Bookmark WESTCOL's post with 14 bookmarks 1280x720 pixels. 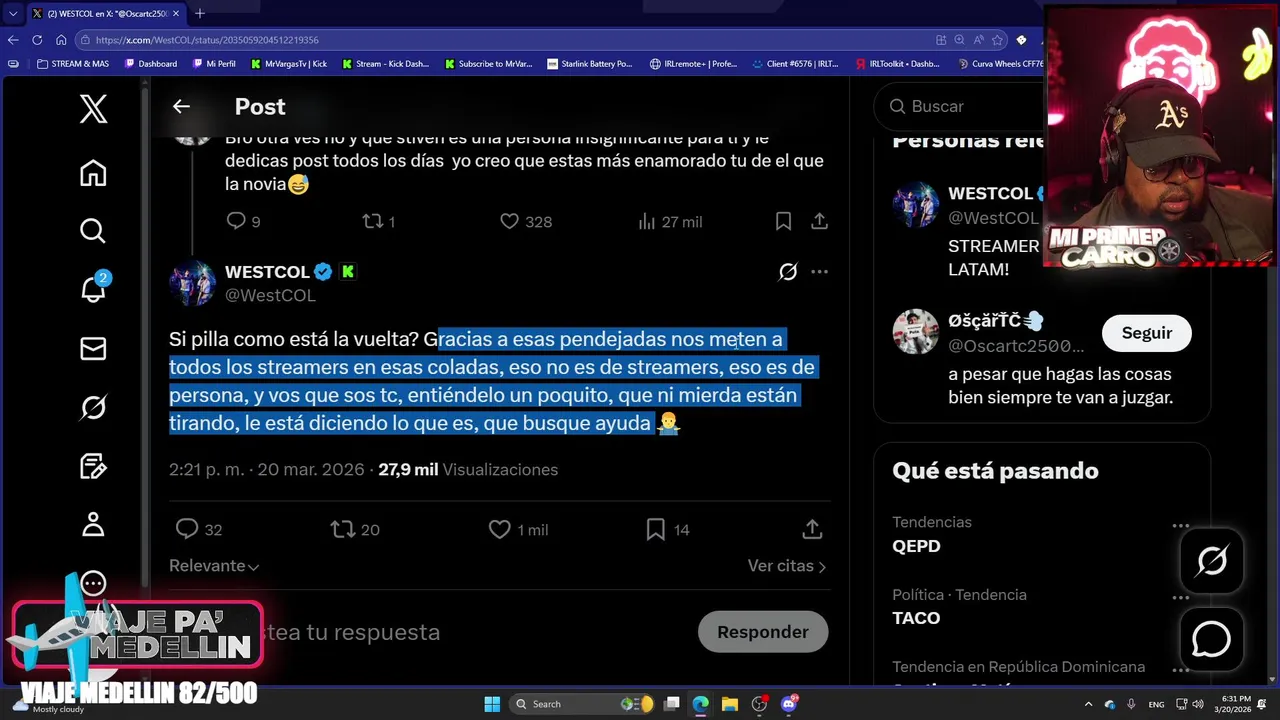(668, 529)
